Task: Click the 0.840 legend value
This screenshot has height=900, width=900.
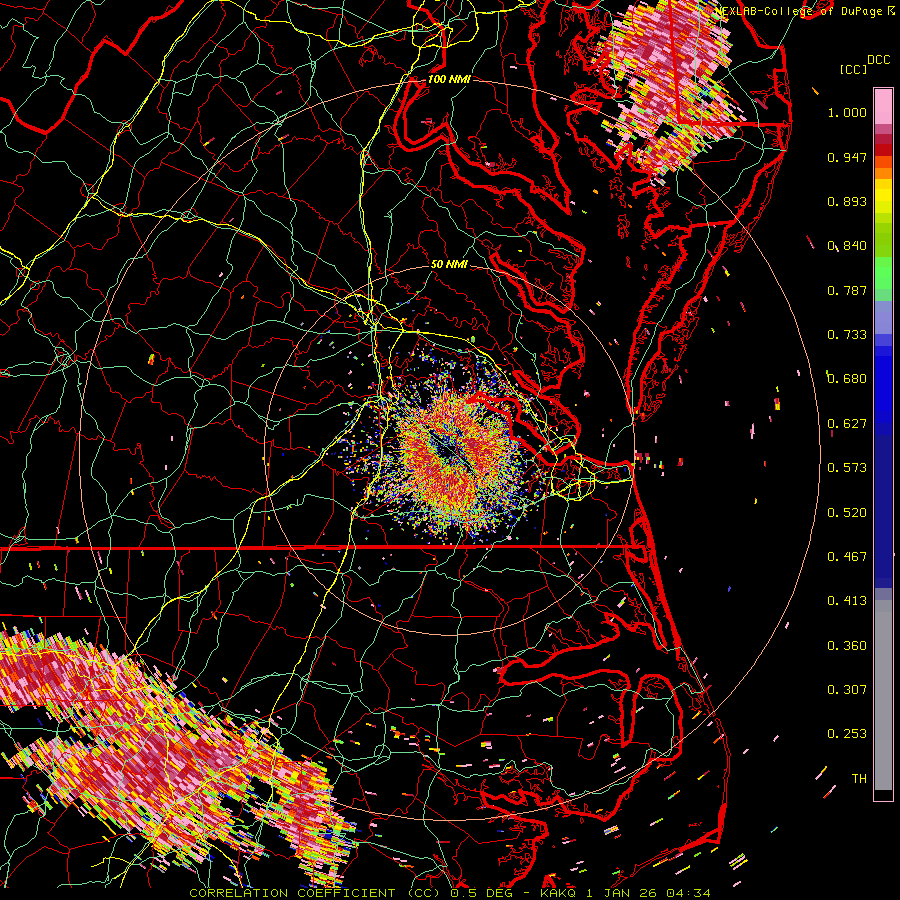Action: tap(847, 246)
